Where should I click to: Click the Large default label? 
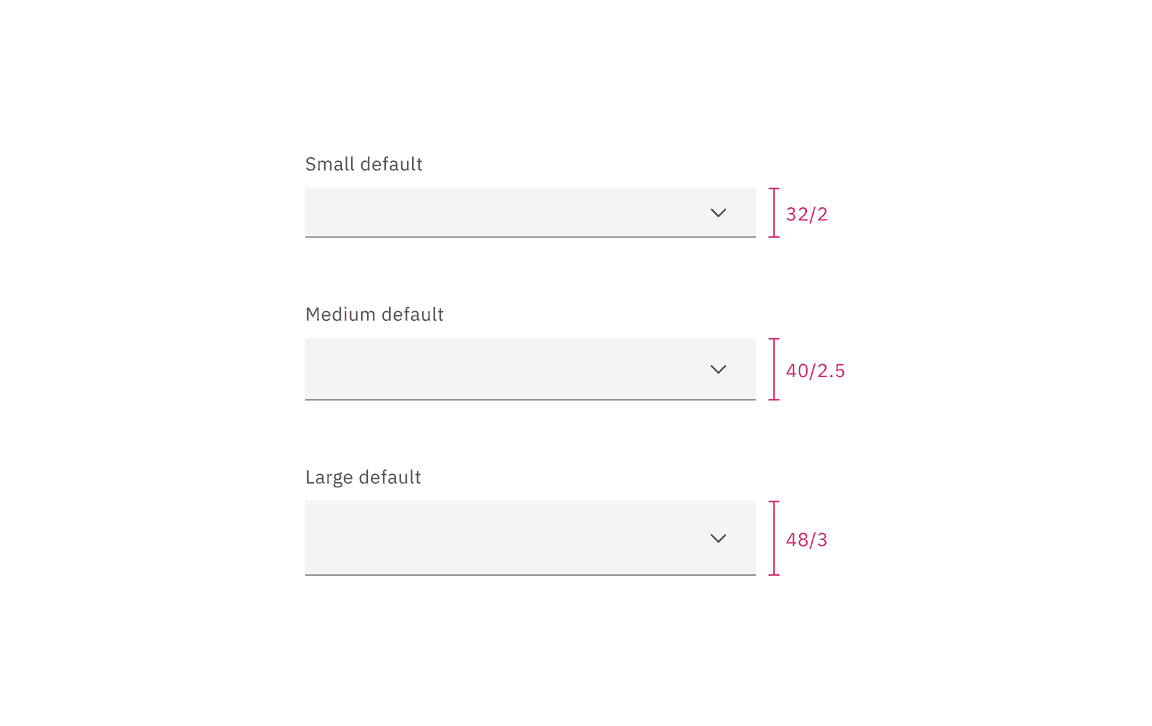click(363, 477)
